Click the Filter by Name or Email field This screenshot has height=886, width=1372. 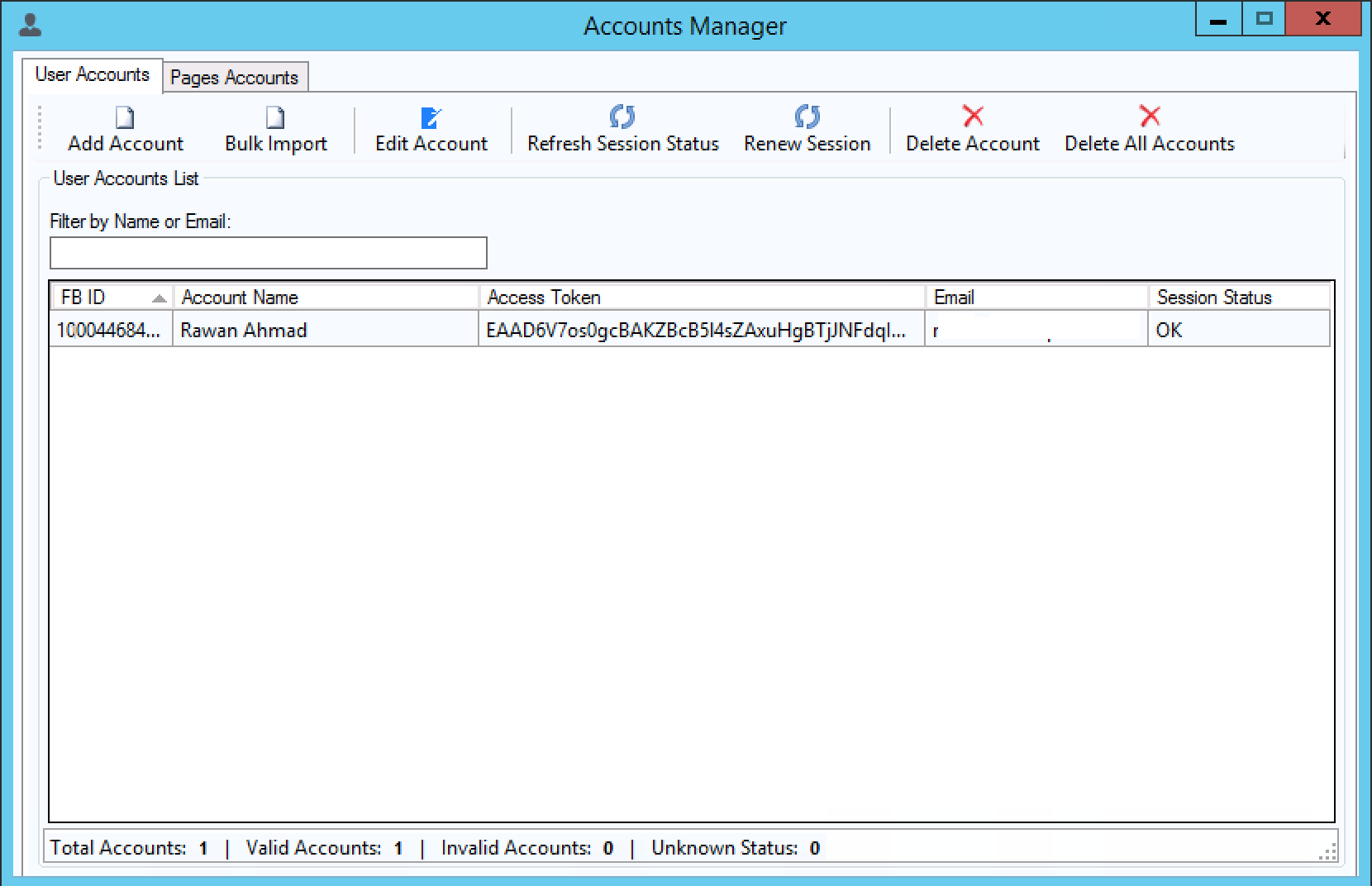tap(268, 252)
